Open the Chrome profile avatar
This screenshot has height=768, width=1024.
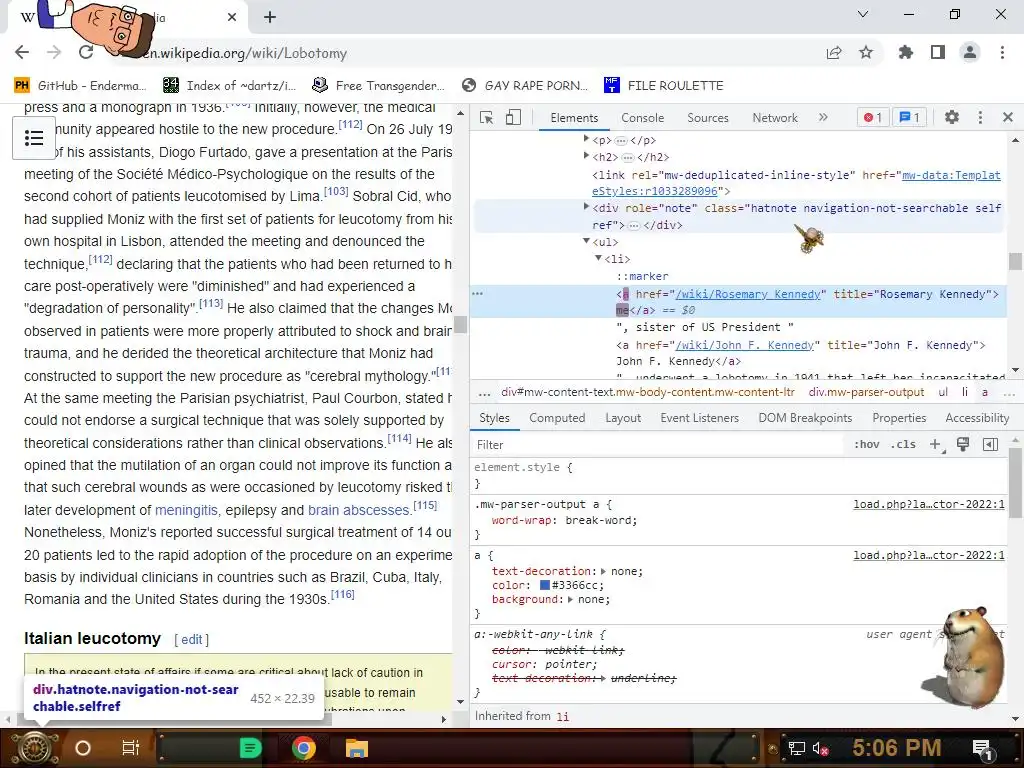(970, 52)
